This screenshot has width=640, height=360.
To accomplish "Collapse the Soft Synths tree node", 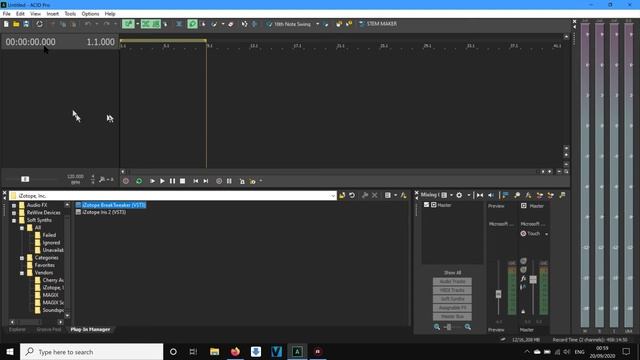I will pyautogui.click(x=14, y=220).
